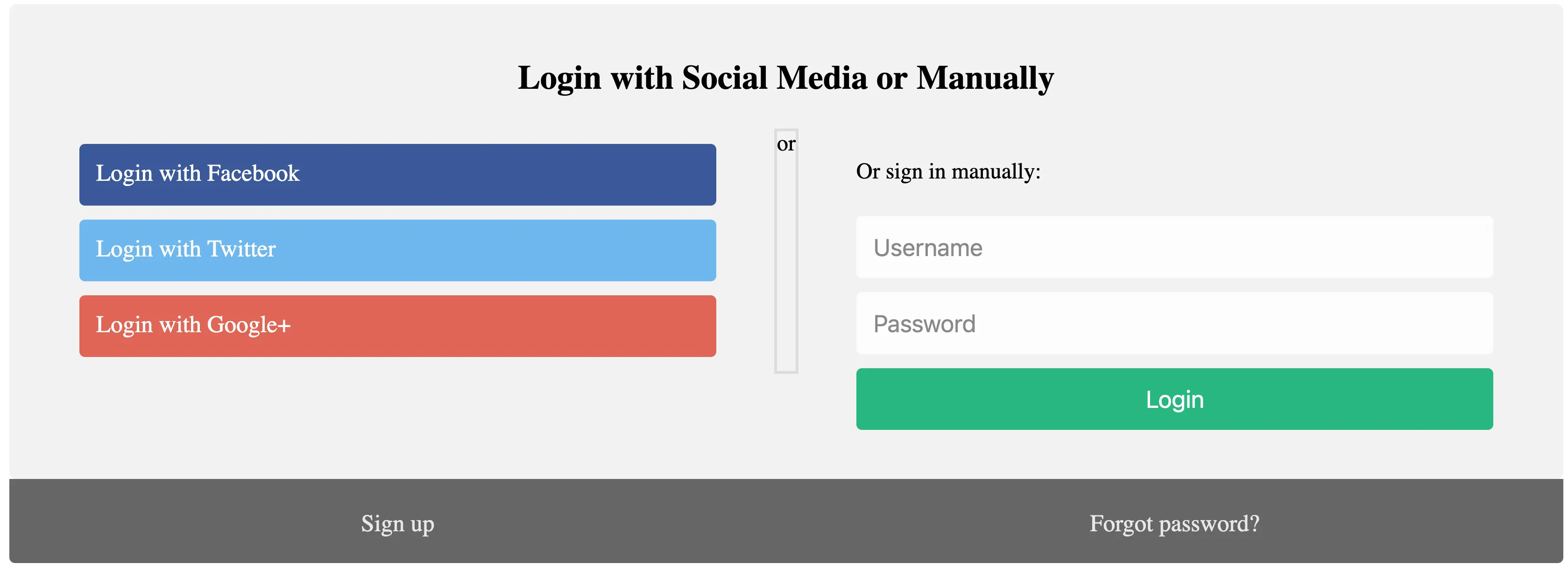Click the "or" divider label

pos(786,144)
